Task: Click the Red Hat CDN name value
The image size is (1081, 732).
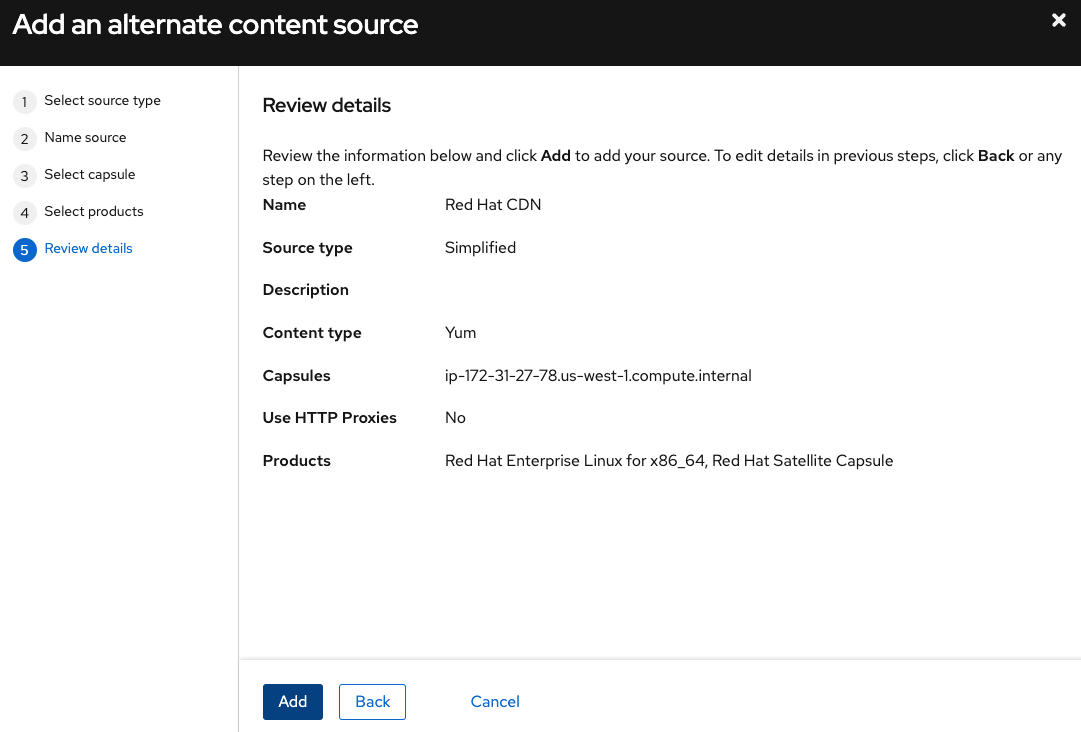Action: coord(493,205)
